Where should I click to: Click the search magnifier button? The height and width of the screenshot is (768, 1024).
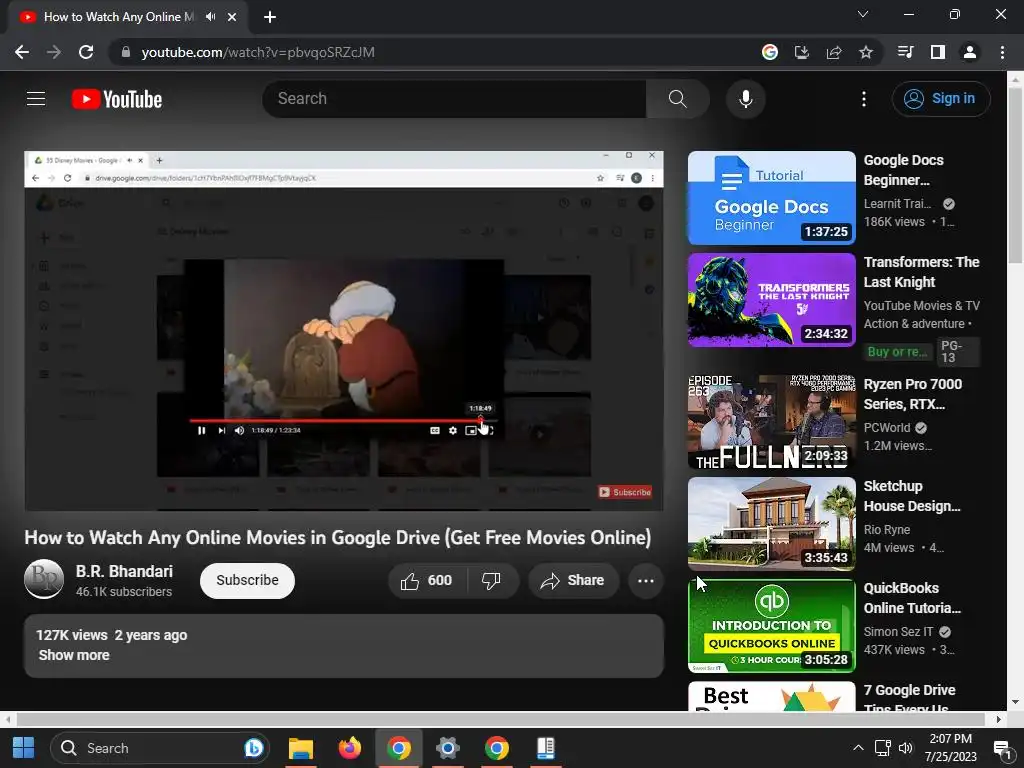pos(677,99)
